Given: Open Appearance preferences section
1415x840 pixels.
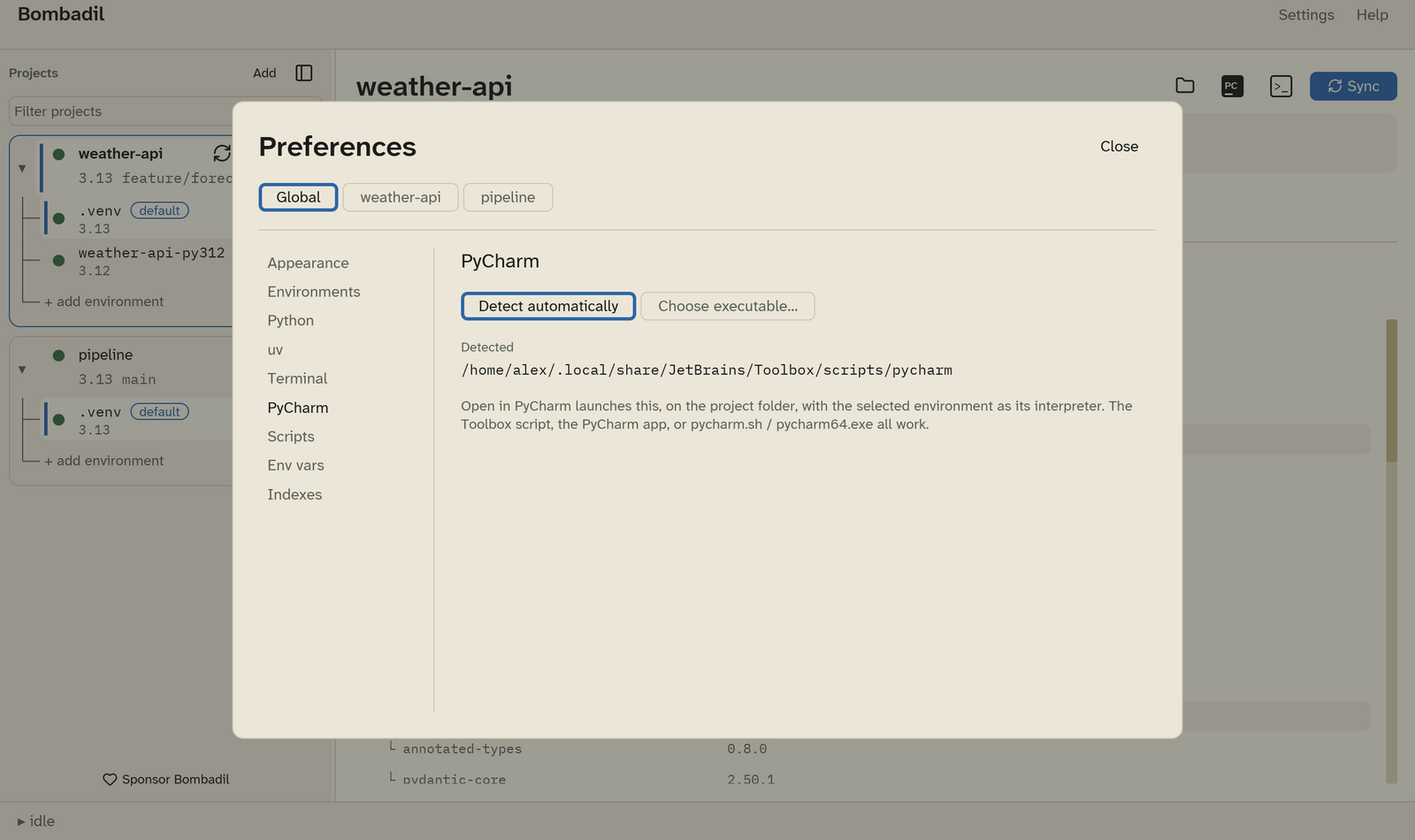Looking at the screenshot, I should 308,263.
